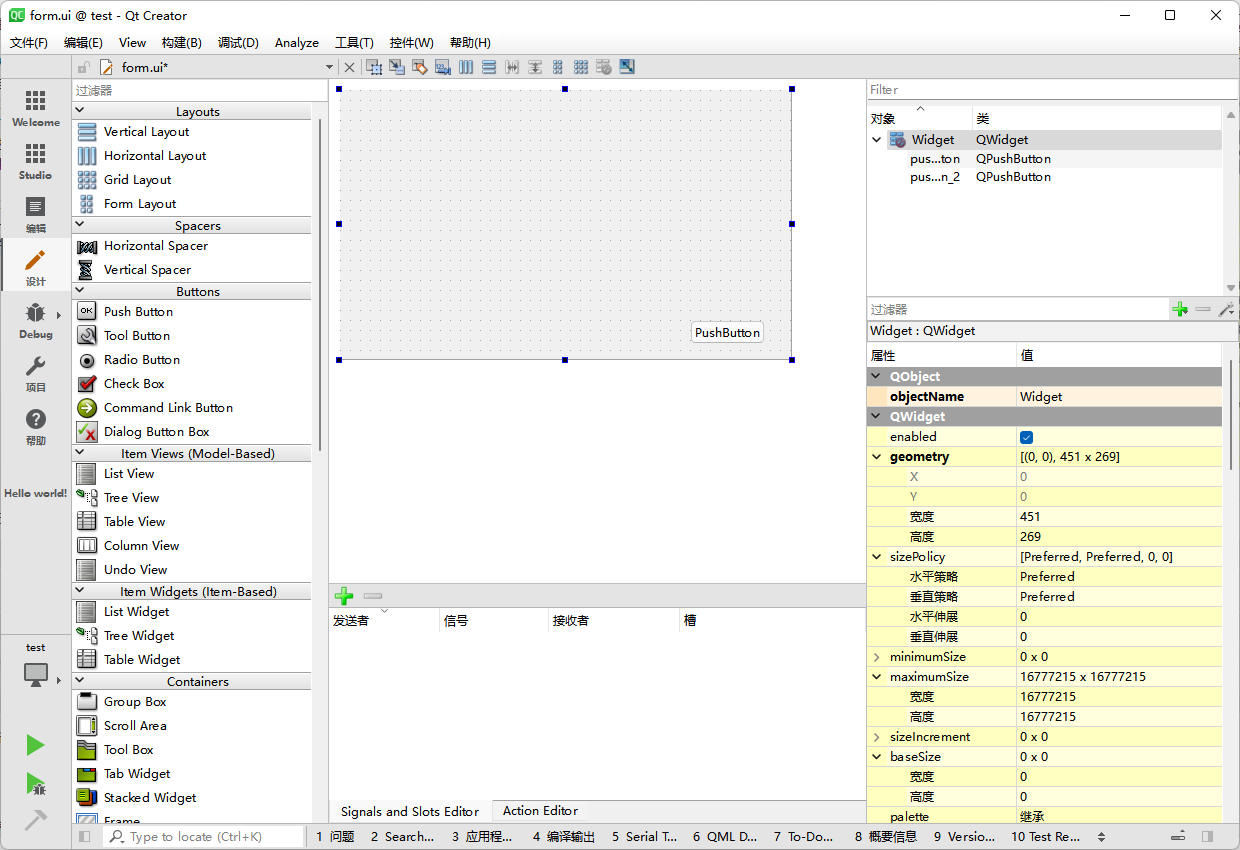This screenshot has width=1240, height=850.
Task: Collapse the Containers widget category
Action: tap(80, 681)
